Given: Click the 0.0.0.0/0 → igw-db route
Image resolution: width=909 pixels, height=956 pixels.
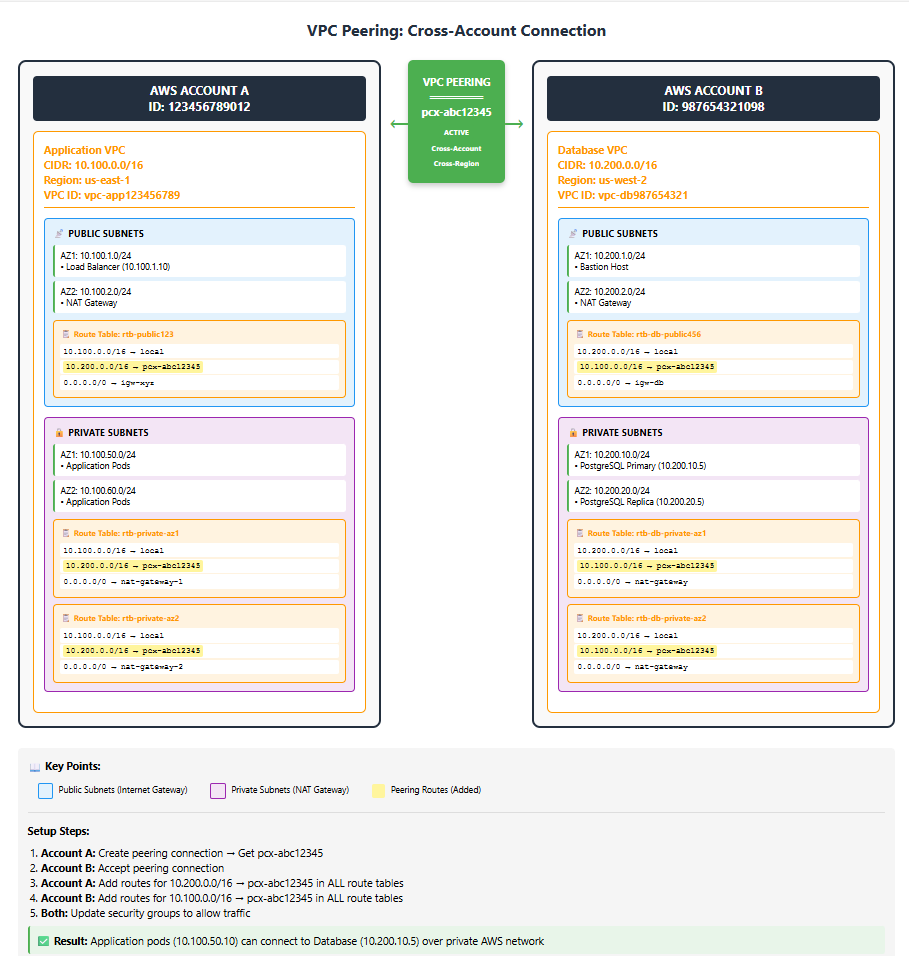Looking at the screenshot, I should [713, 383].
